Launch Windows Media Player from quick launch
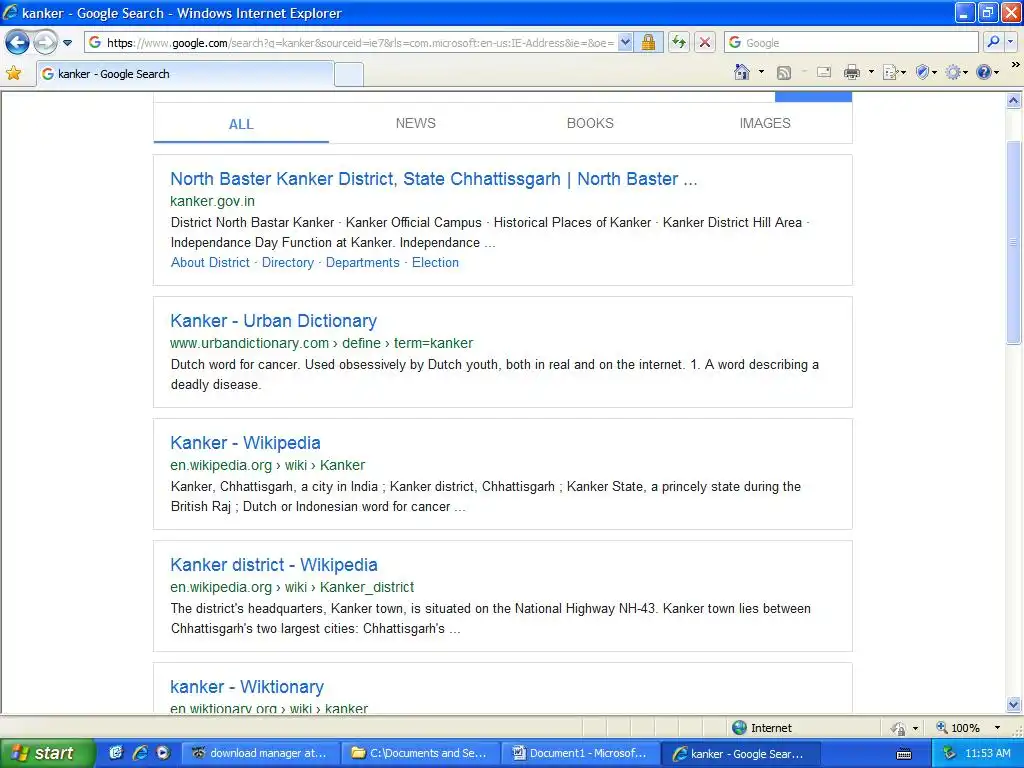1024x768 pixels. click(163, 753)
